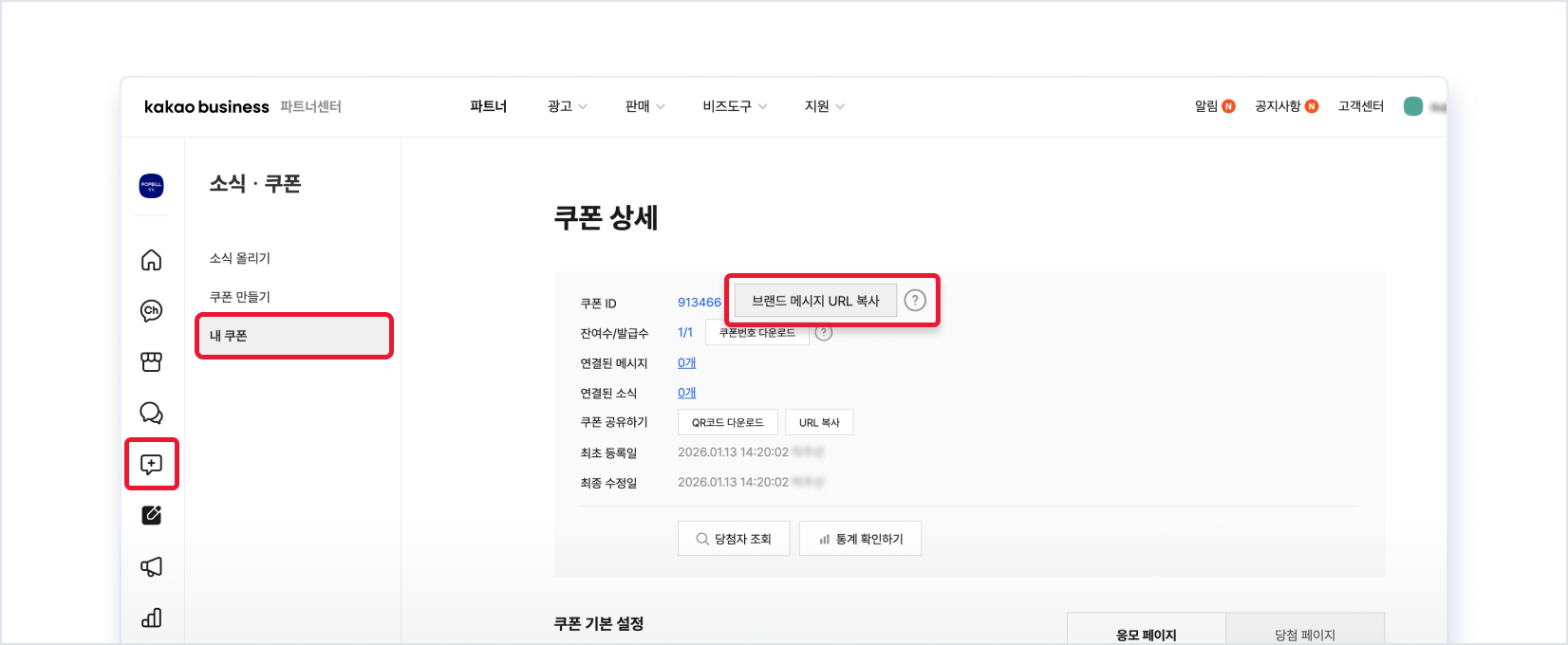Select the 파트너 top menu
The width and height of the screenshot is (1568, 645).
pos(488,106)
